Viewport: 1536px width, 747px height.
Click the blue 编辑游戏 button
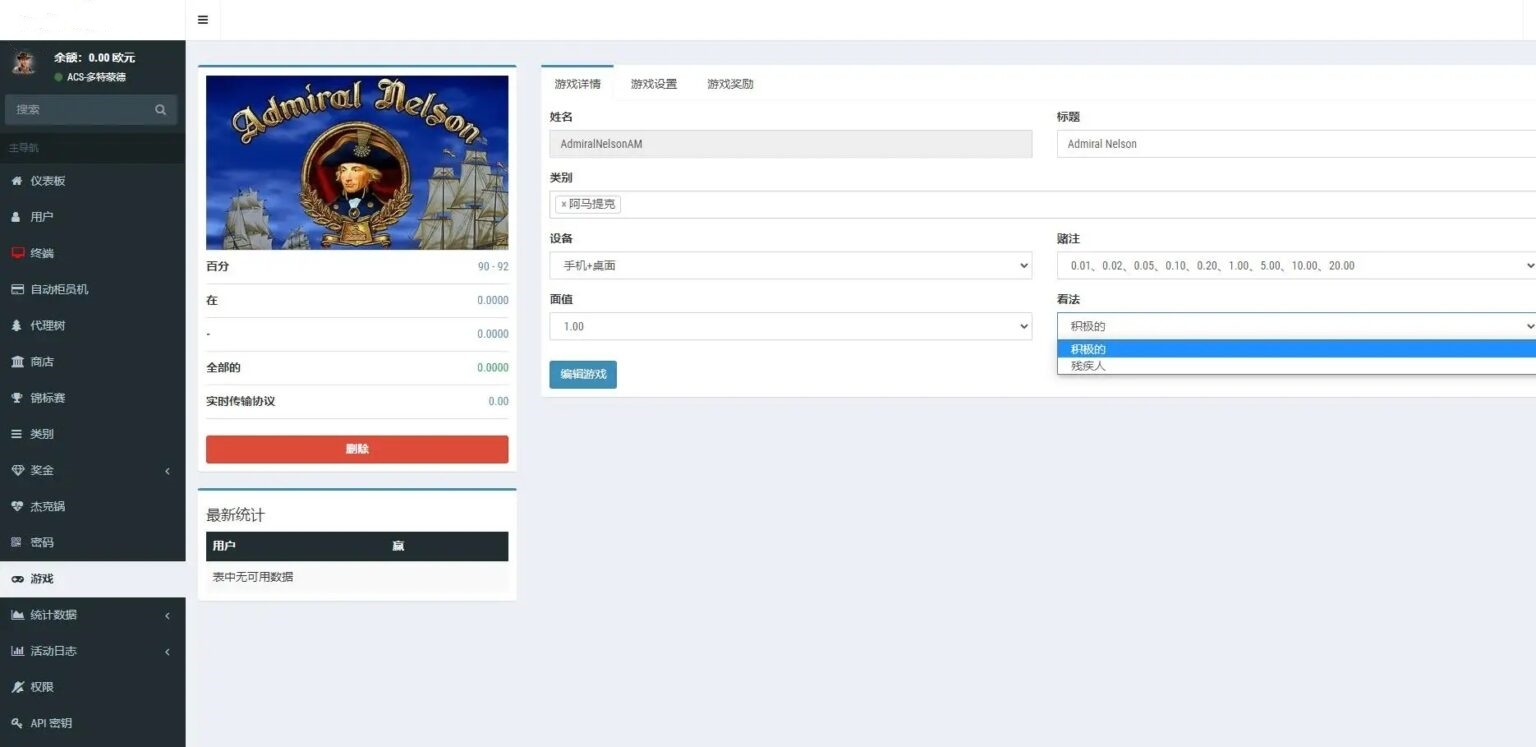pos(583,374)
